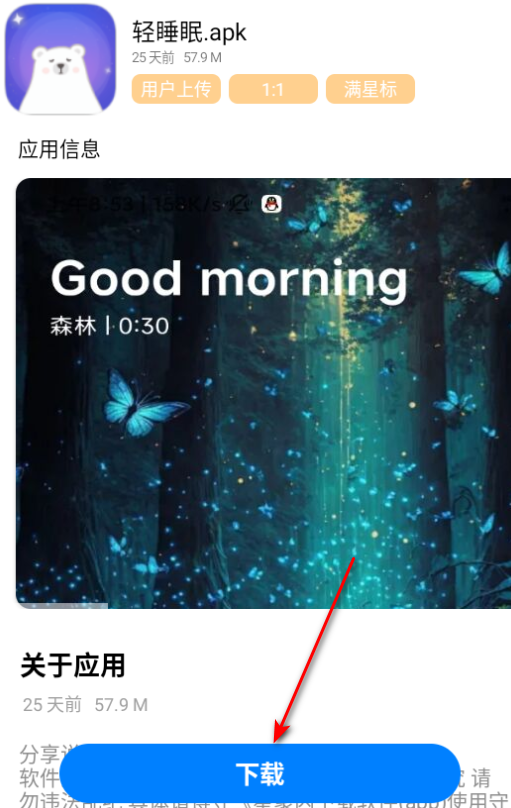The width and height of the screenshot is (511, 808).
Task: Open the forest screenshot preview image
Action: click(x=263, y=393)
